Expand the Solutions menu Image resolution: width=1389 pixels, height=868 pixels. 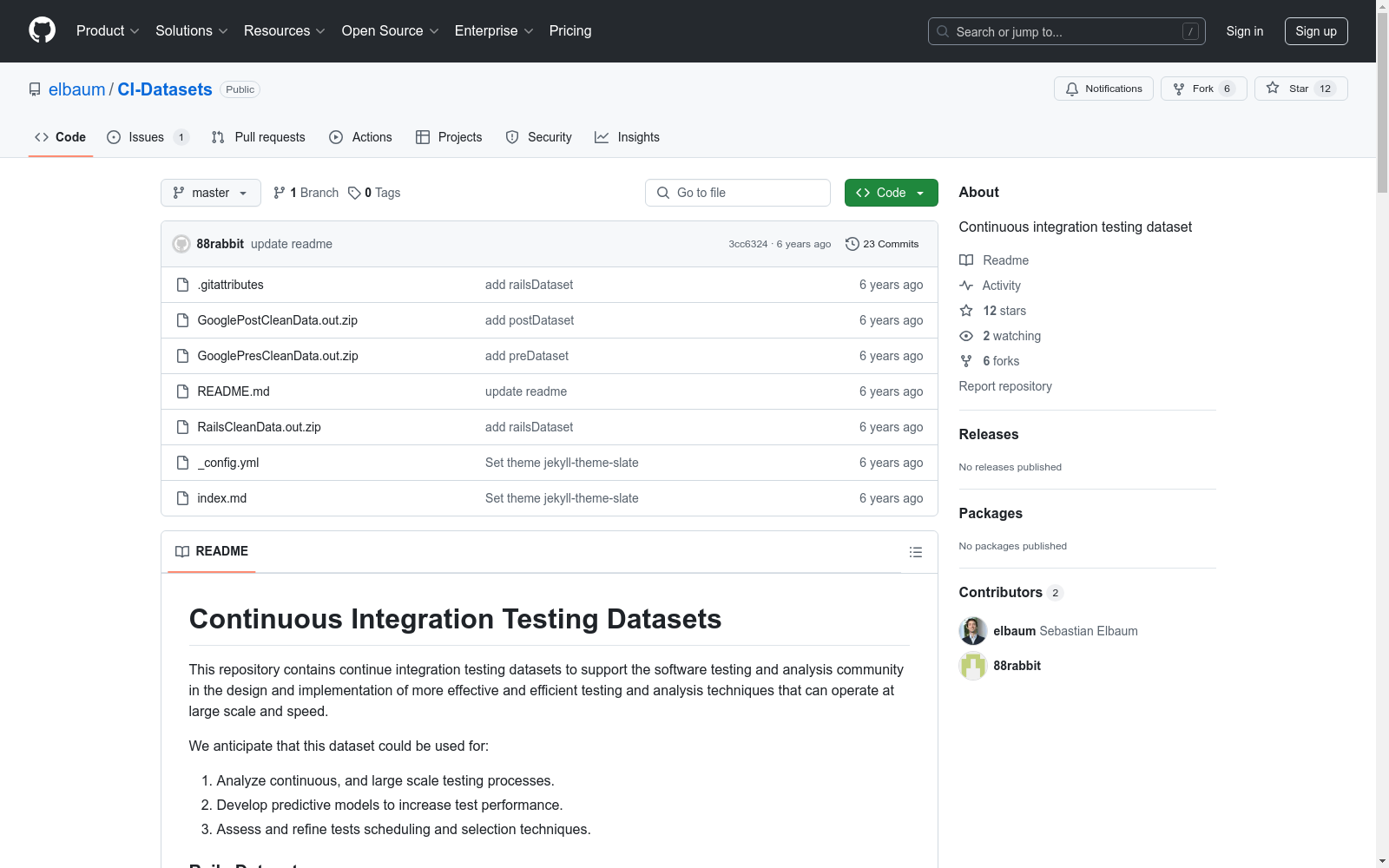click(x=192, y=31)
